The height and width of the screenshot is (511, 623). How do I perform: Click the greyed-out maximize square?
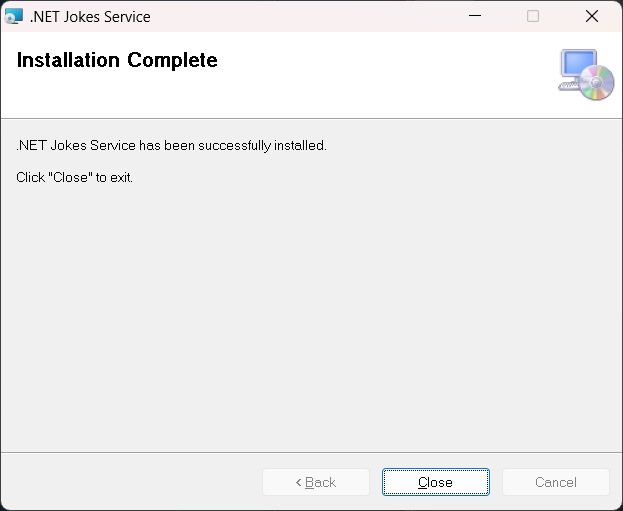point(533,16)
